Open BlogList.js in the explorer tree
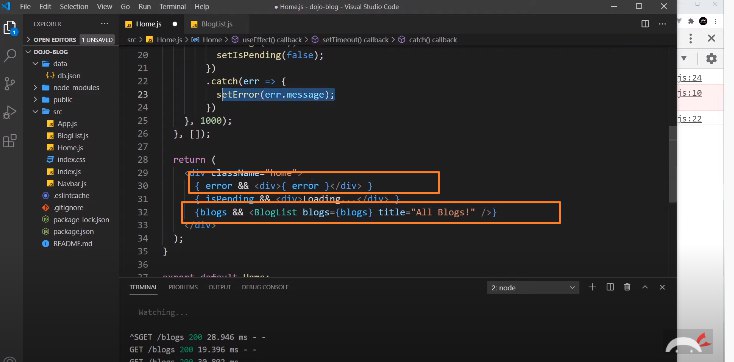The width and height of the screenshot is (734, 362). [73, 136]
